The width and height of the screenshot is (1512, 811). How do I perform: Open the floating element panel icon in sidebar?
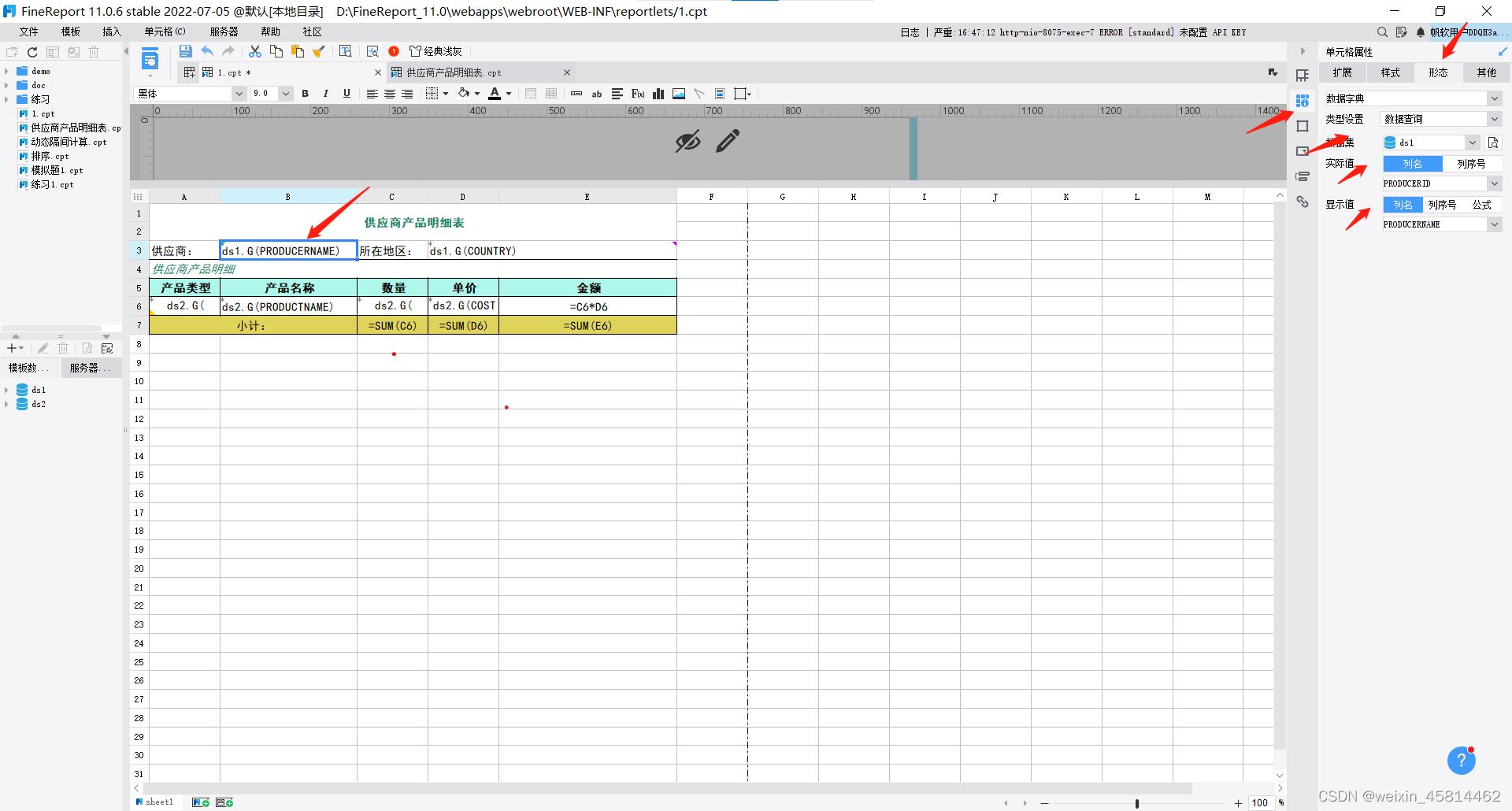(1303, 126)
